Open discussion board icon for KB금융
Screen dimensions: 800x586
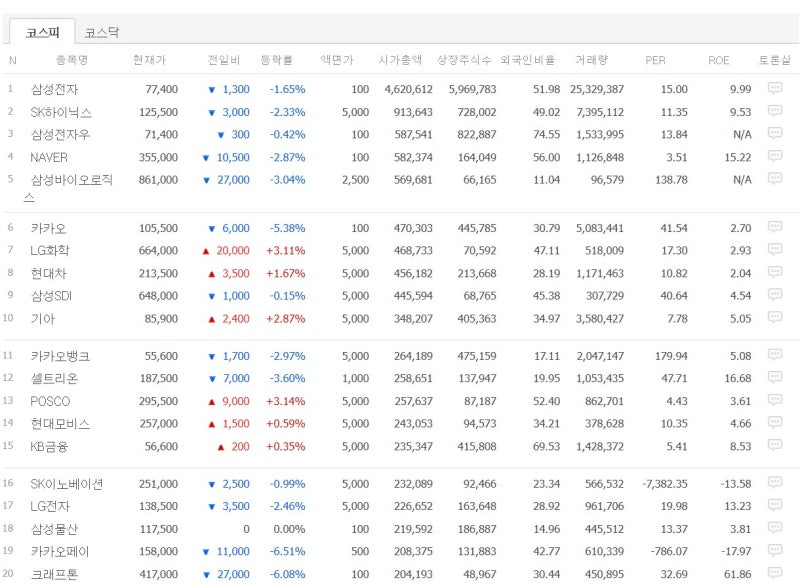coord(774,445)
